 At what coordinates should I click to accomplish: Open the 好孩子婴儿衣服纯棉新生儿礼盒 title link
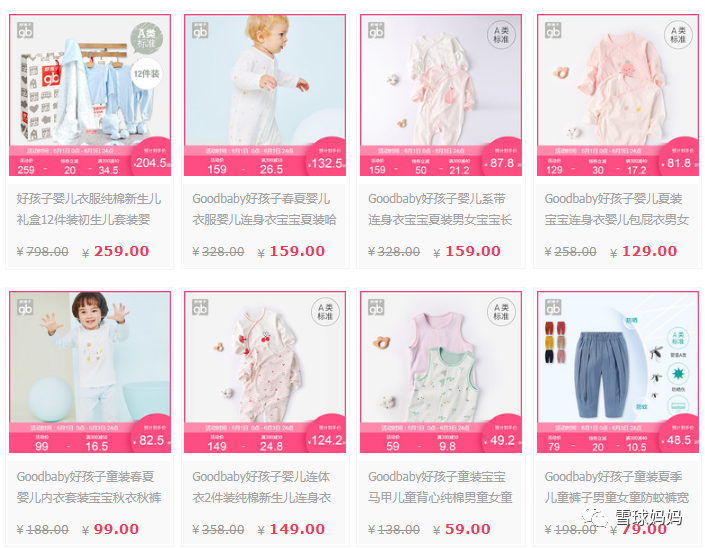coord(89,209)
